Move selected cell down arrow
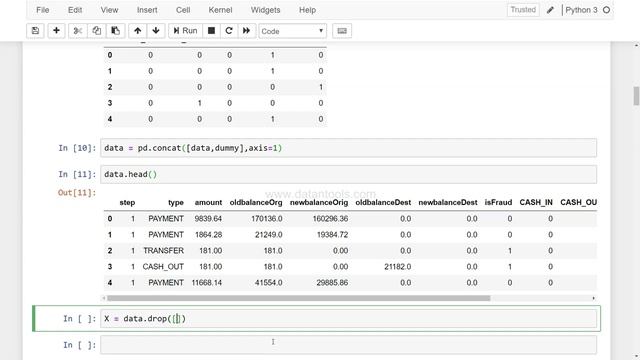 156,31
